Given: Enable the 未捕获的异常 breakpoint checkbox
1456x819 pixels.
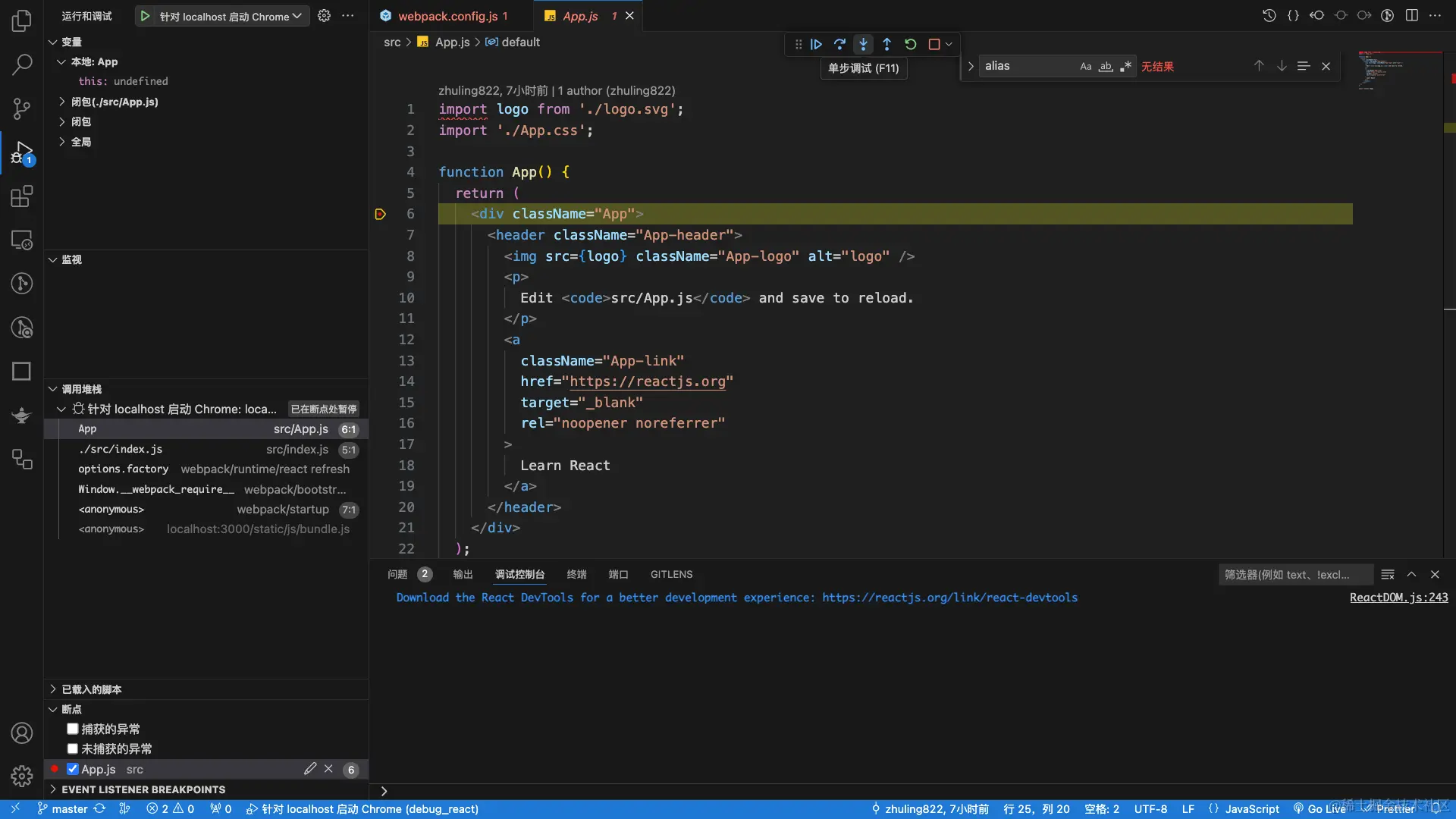Looking at the screenshot, I should coord(73,748).
